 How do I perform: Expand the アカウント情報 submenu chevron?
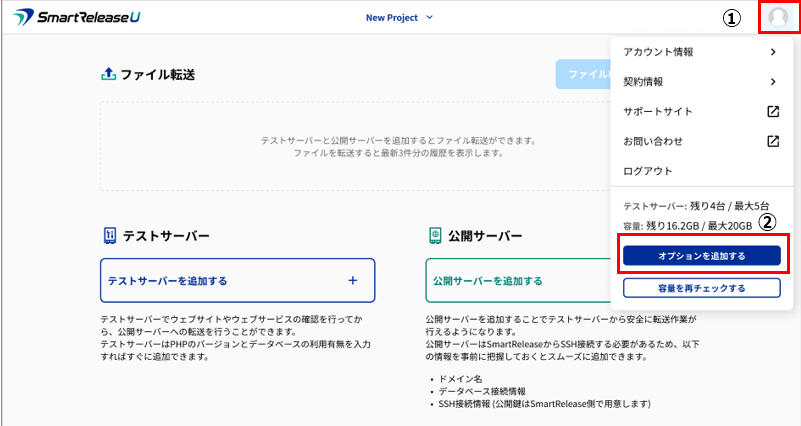(772, 52)
